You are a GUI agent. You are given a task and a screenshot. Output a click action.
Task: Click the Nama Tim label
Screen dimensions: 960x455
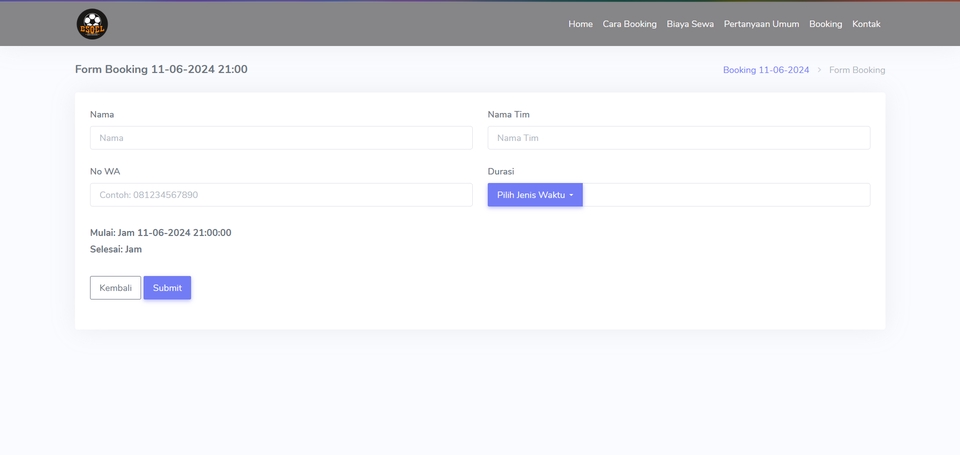point(508,115)
